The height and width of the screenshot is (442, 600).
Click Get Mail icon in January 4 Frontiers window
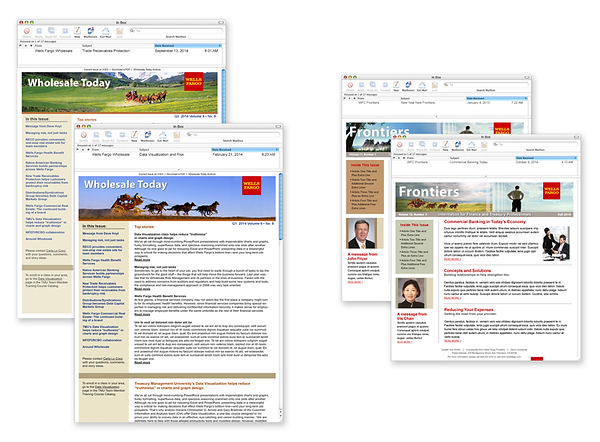[422, 85]
